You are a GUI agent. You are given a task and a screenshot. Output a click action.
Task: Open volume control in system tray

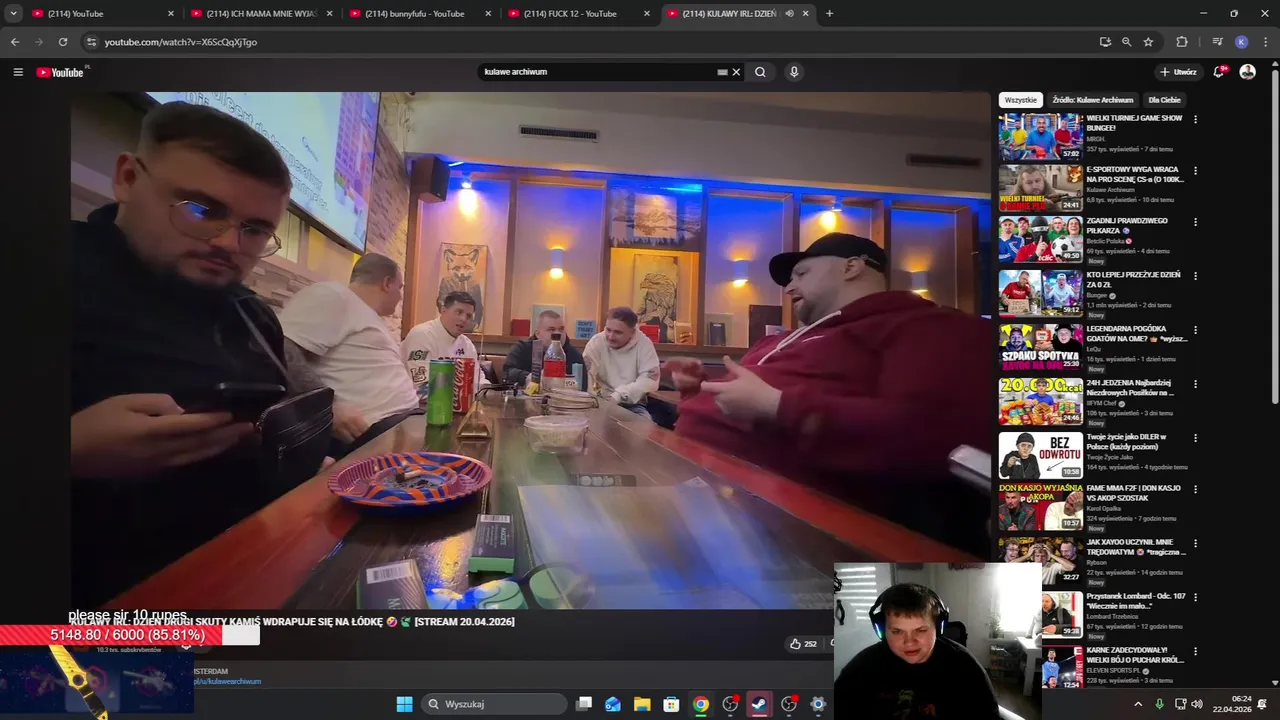coord(1197,704)
